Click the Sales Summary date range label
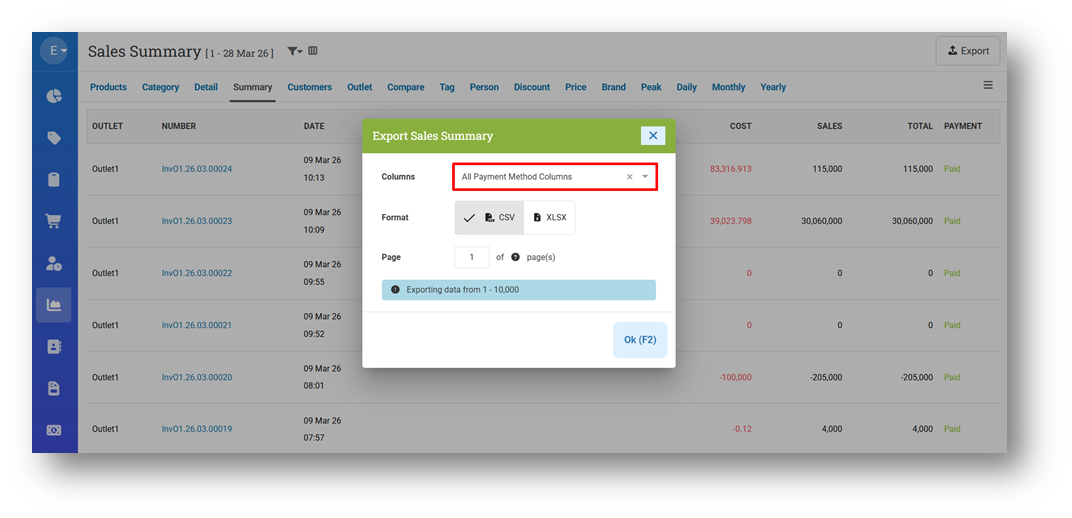Viewport: 1072px width, 518px height. tap(239, 53)
